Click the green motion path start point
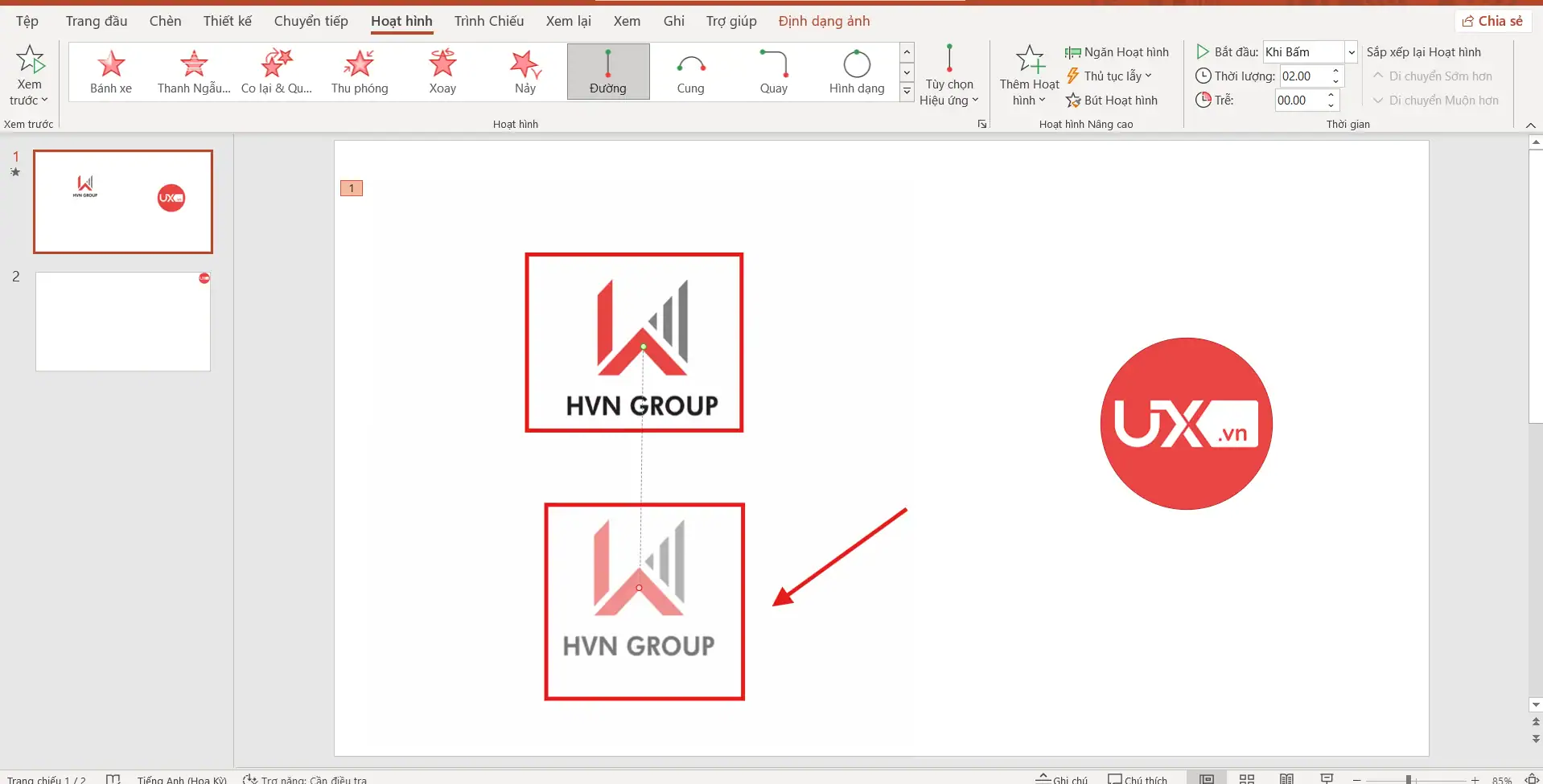Screen dimensions: 1543x784 click(x=643, y=347)
